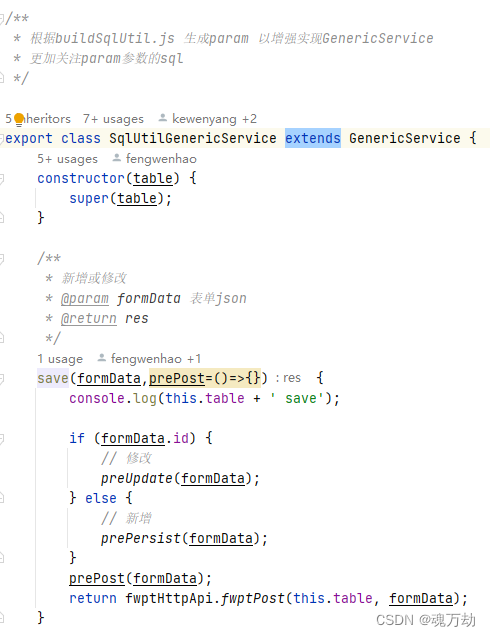Open the inheritors code lens on class line

coord(38,119)
